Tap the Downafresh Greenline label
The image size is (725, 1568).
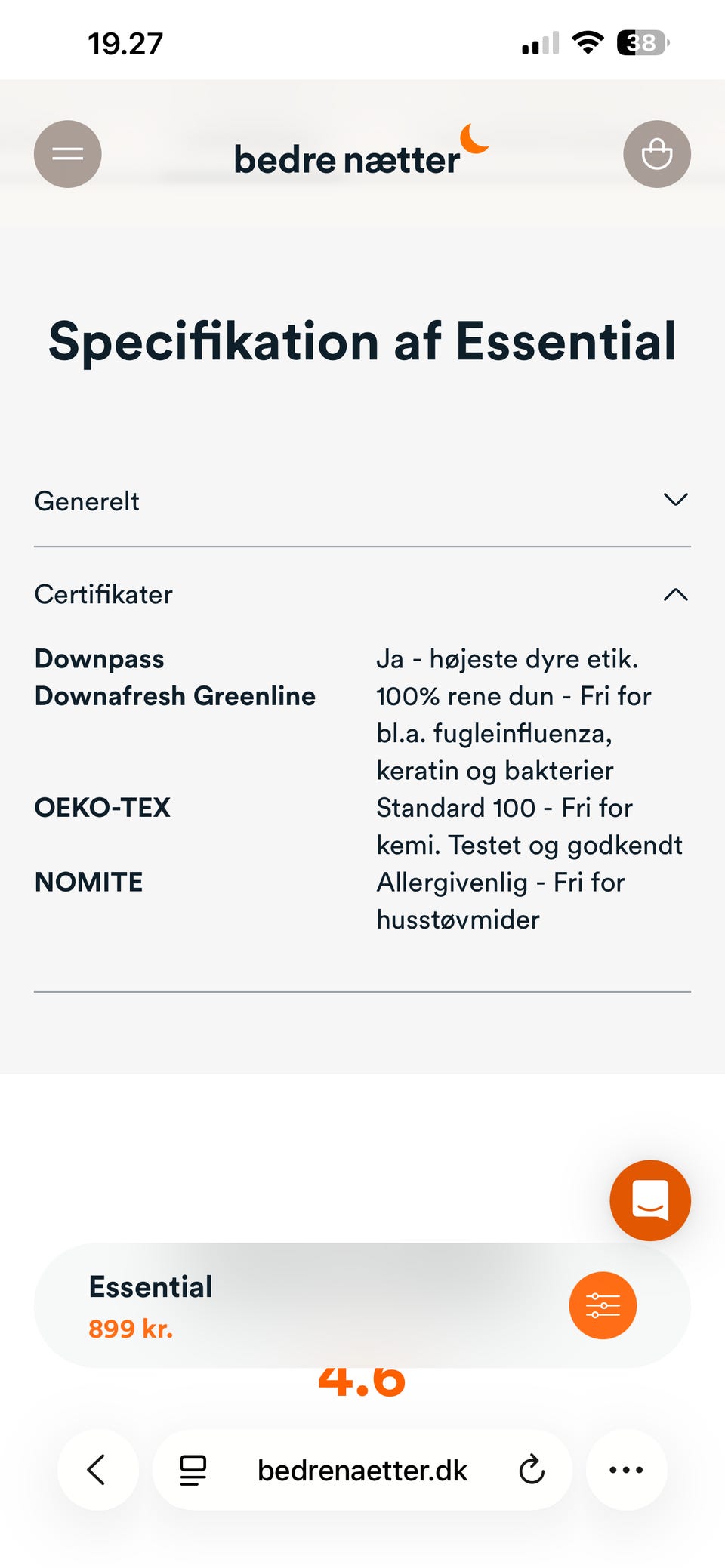point(175,696)
